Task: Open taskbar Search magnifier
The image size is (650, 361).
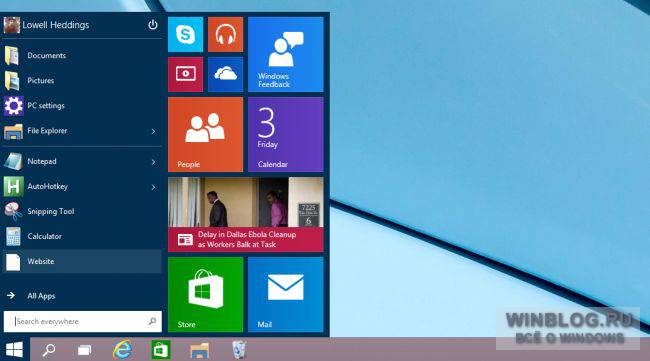Action: pyautogui.click(x=49, y=350)
